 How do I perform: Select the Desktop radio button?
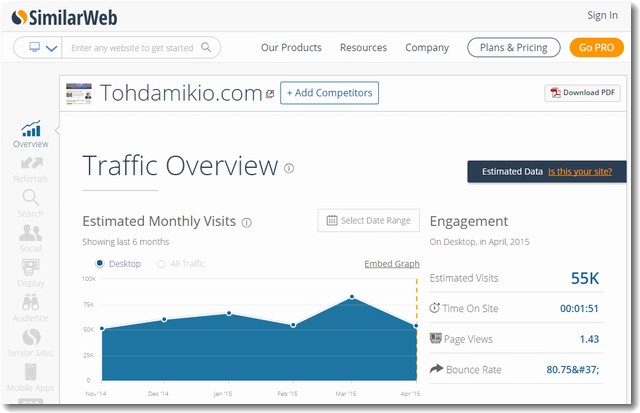click(x=100, y=263)
